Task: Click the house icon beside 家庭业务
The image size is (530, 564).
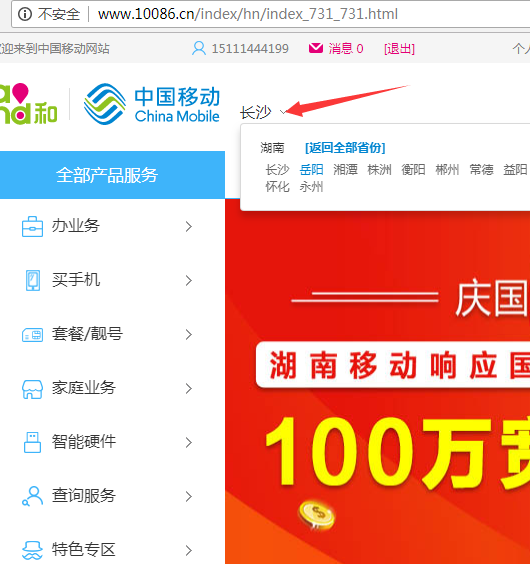Action: (x=32, y=389)
